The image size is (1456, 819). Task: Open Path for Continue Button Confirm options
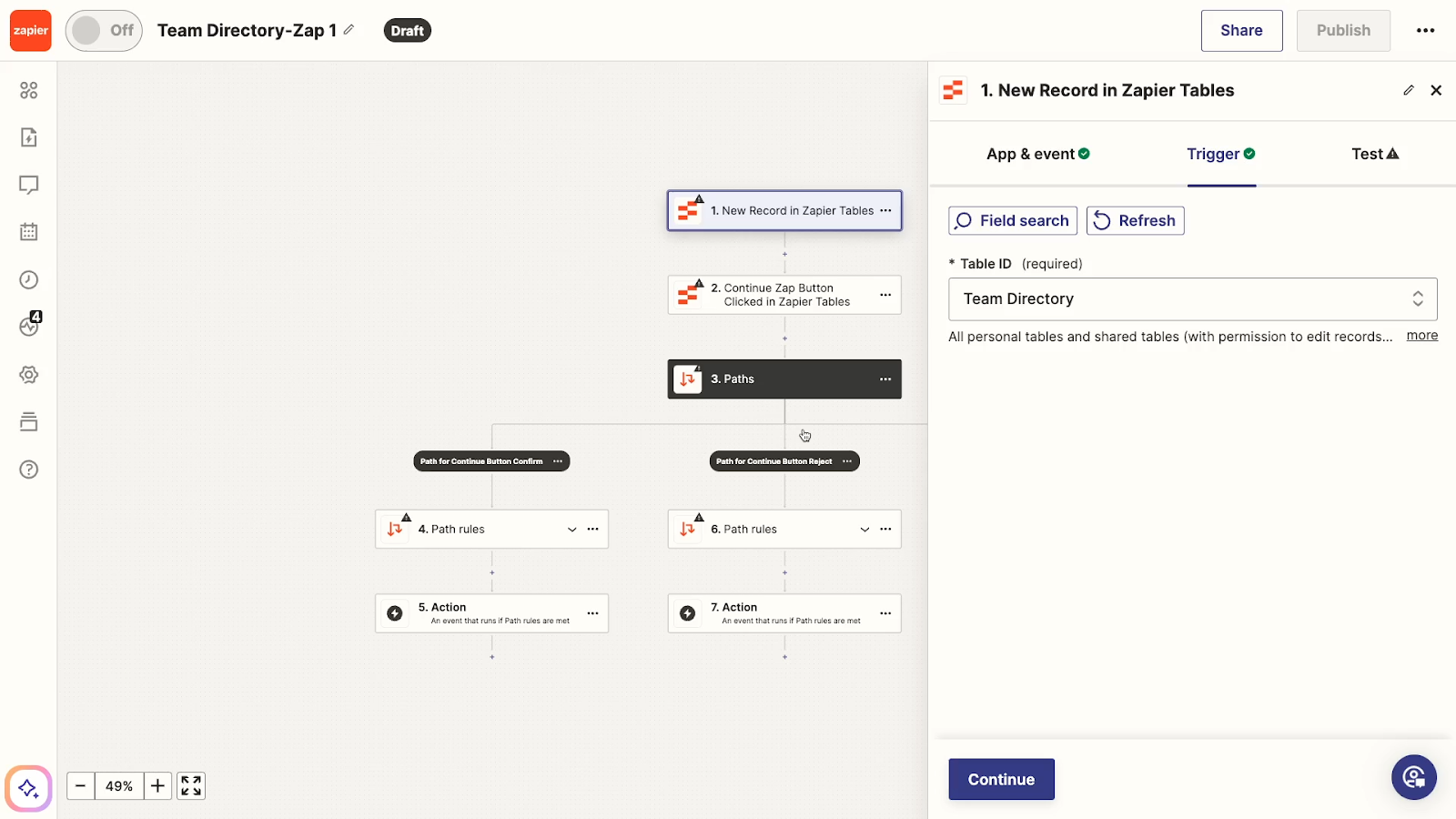pos(558,461)
